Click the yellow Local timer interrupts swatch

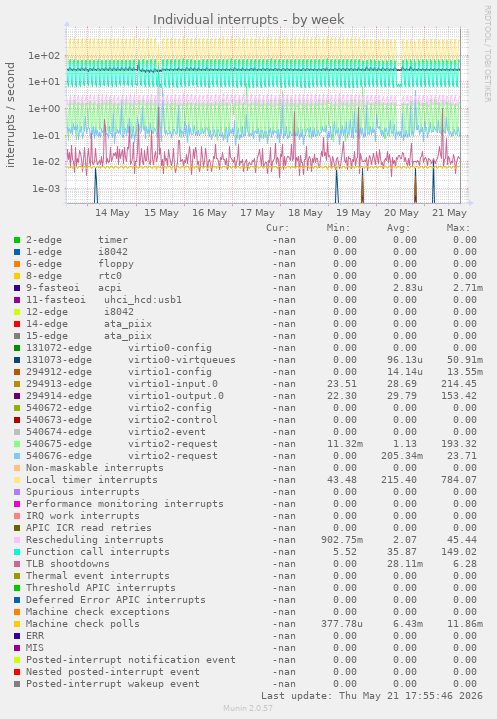pyautogui.click(x=17, y=480)
